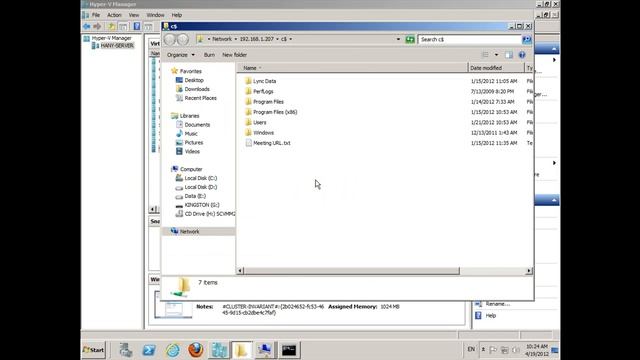Click Help in the Actions pane
The image size is (640, 360).
coord(491,316)
